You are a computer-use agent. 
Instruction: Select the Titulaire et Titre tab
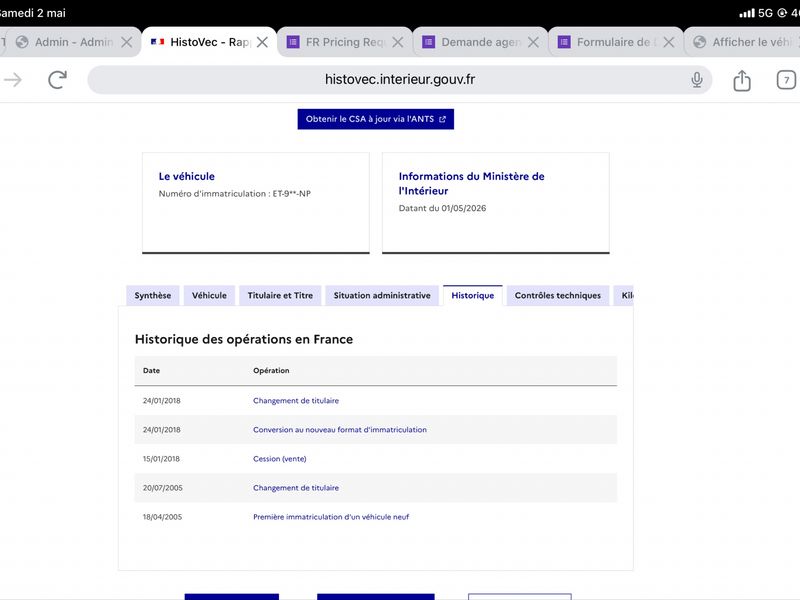(280, 295)
